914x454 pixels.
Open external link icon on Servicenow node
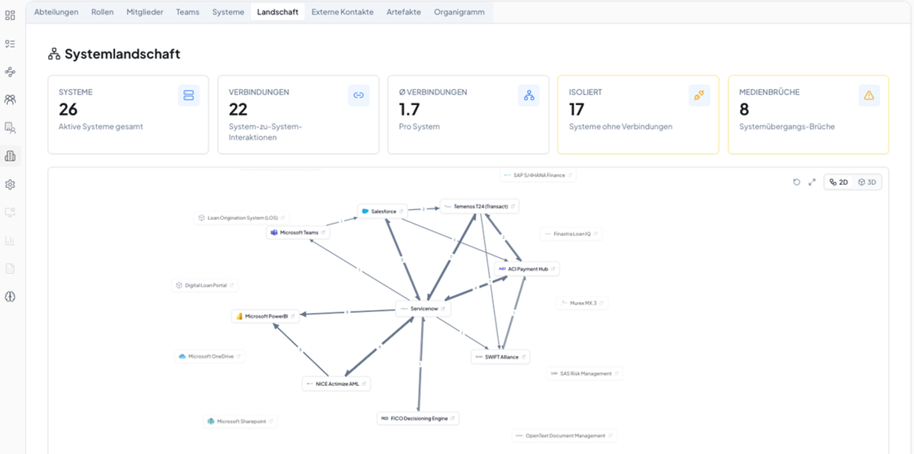pos(444,308)
